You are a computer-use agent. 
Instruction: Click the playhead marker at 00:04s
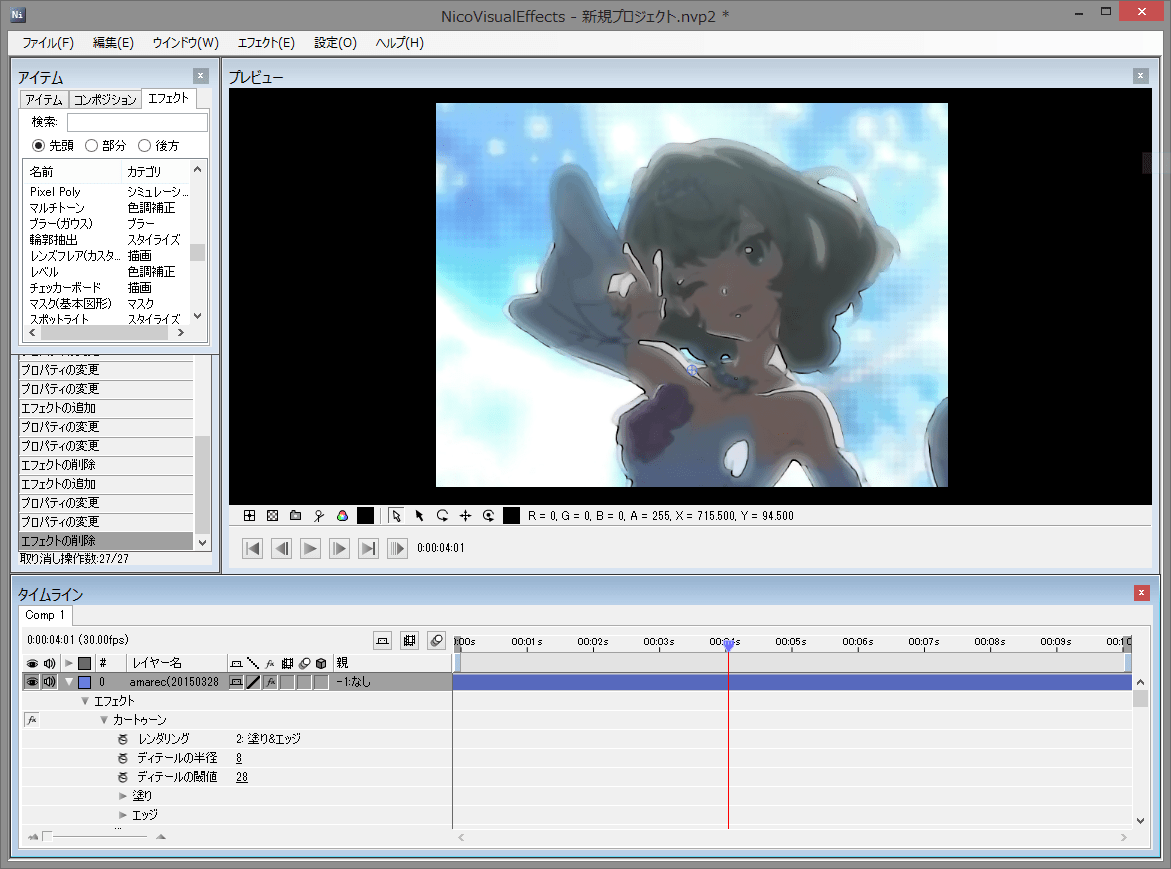(728, 645)
